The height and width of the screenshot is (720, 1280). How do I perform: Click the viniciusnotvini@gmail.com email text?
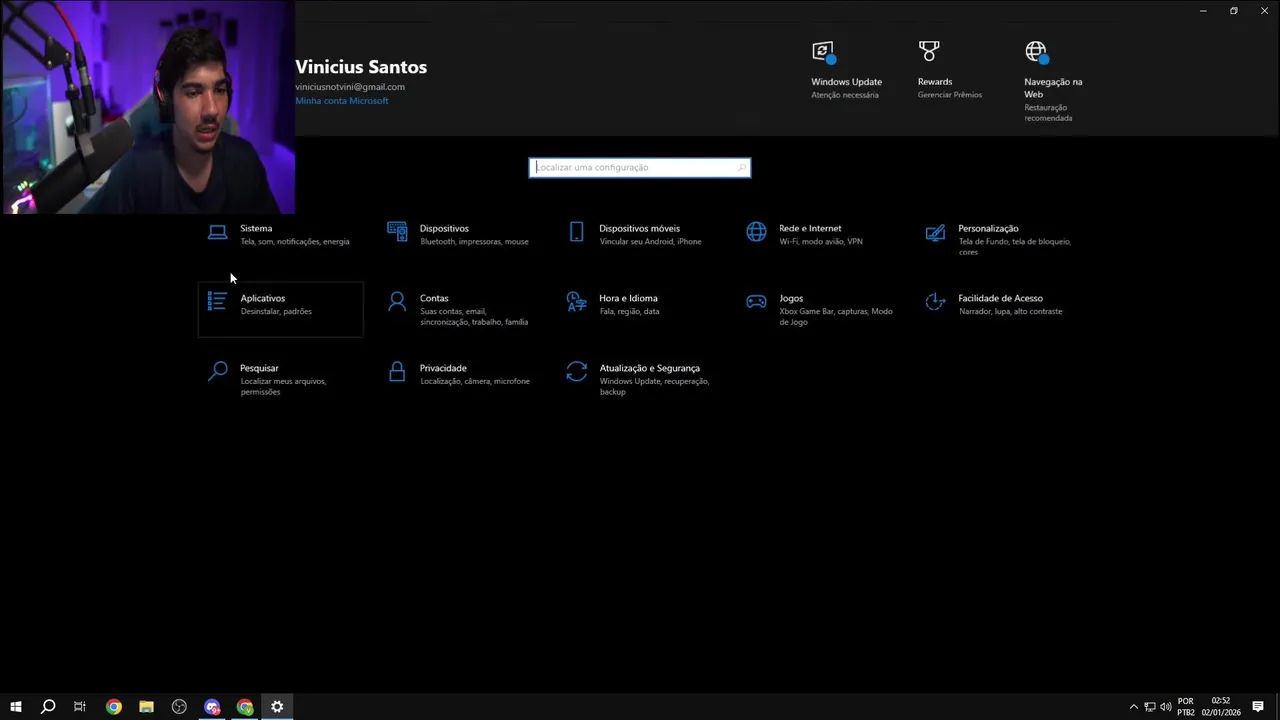[350, 87]
